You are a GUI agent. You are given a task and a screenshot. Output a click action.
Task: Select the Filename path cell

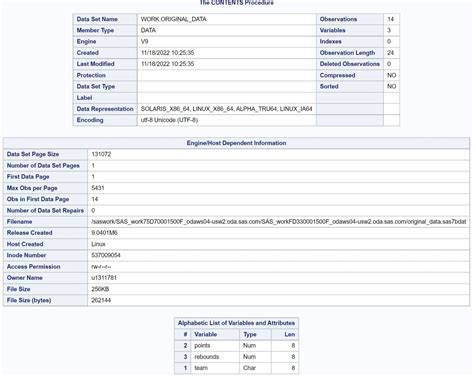278,222
